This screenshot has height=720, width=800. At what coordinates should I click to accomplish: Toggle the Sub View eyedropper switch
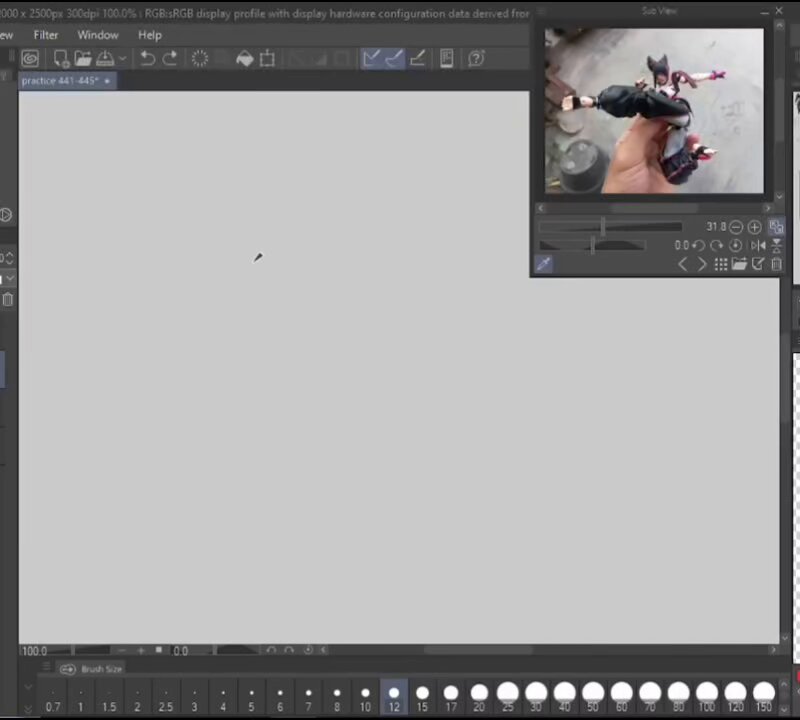pos(544,264)
